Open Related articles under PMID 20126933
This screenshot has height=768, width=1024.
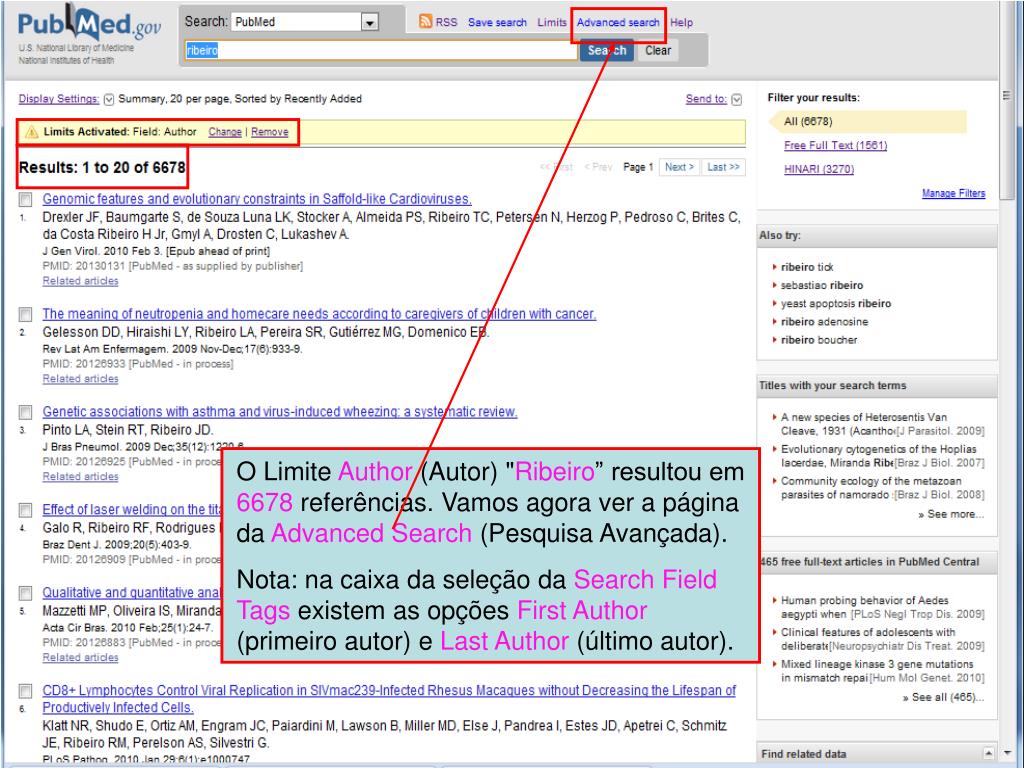tap(80, 379)
